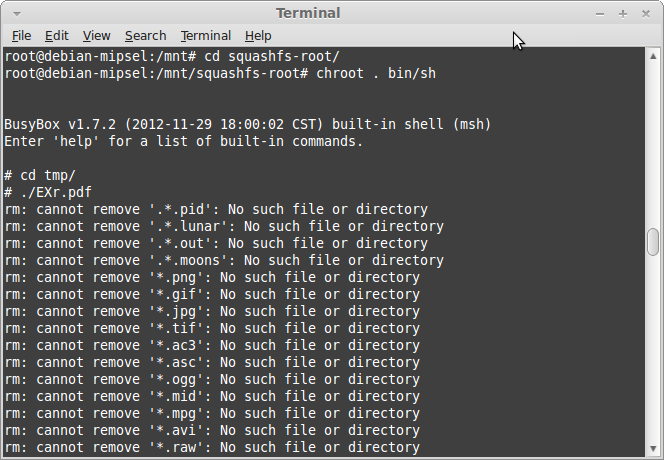Click the vertical scrollbar handle
664x460 pixels.
[x=653, y=242]
